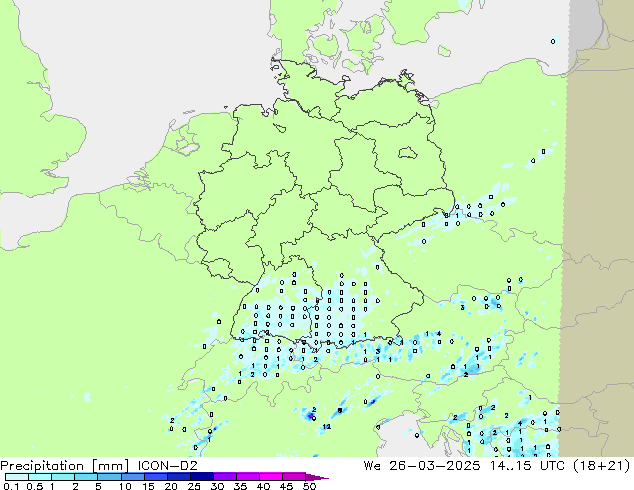Click the 35–40 mm legend color swatch
This screenshot has height=490, width=634.
coord(247,477)
